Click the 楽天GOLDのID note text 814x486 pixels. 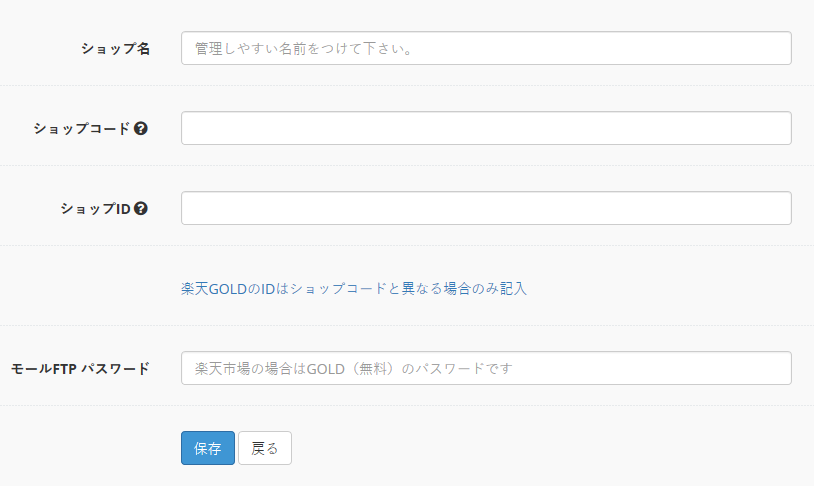(x=354, y=288)
